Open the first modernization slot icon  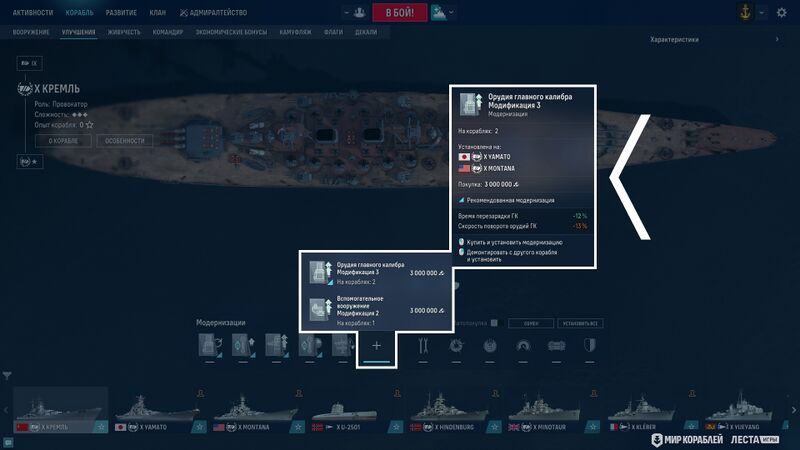tap(210, 345)
